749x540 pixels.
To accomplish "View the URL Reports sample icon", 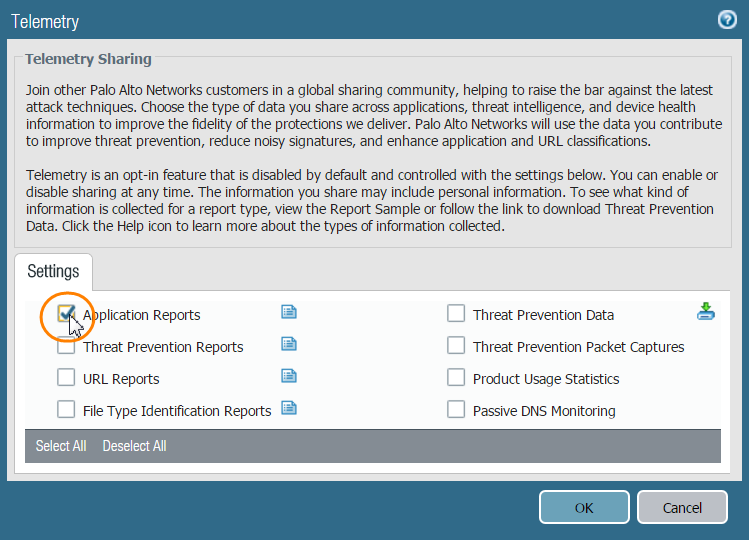I will (289, 376).
